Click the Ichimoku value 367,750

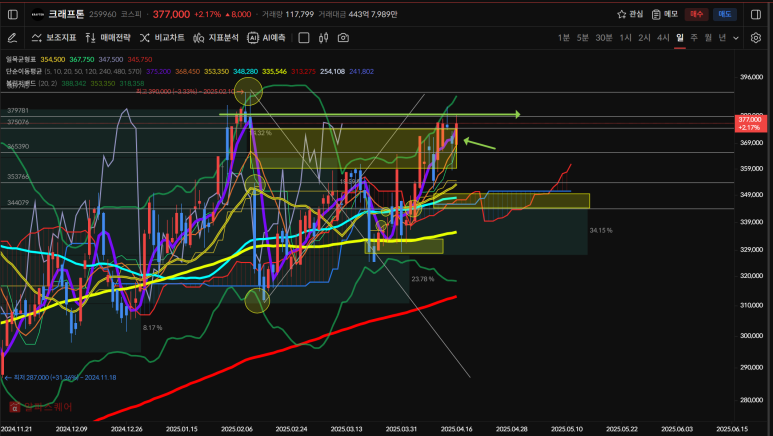point(82,59)
